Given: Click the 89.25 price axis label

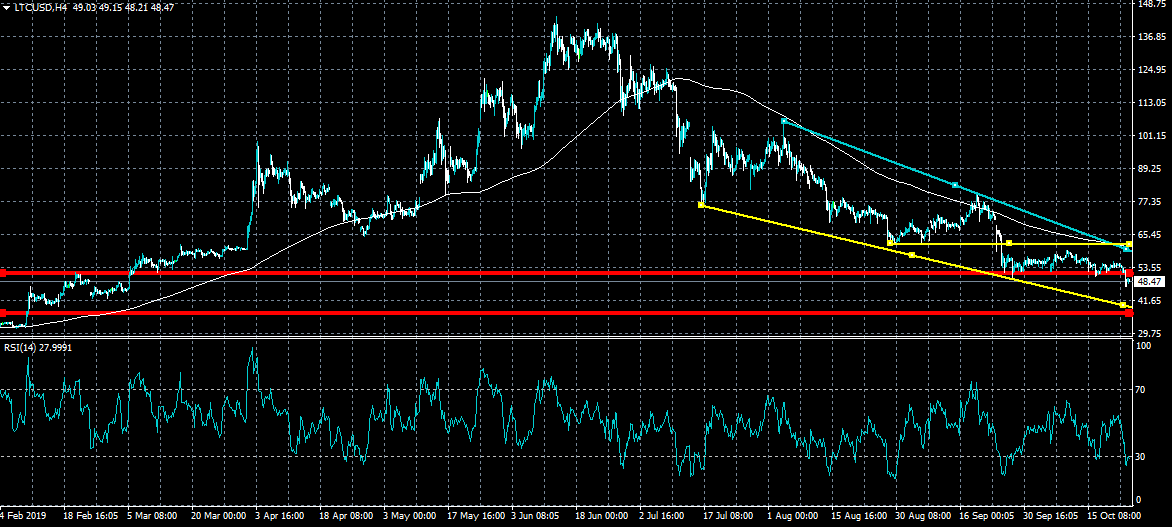Looking at the screenshot, I should 1151,169.
